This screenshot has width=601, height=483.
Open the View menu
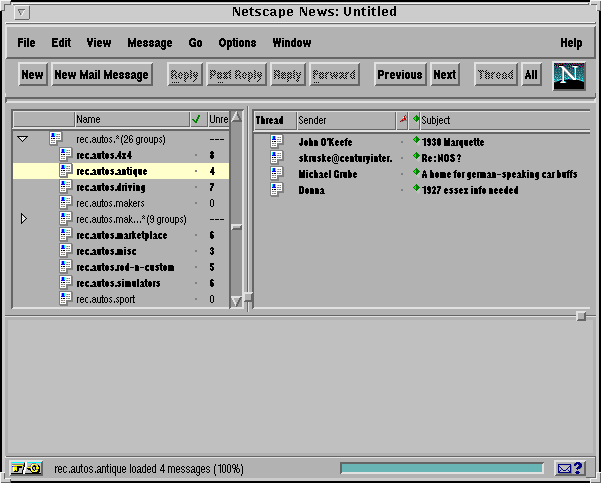(x=99, y=43)
